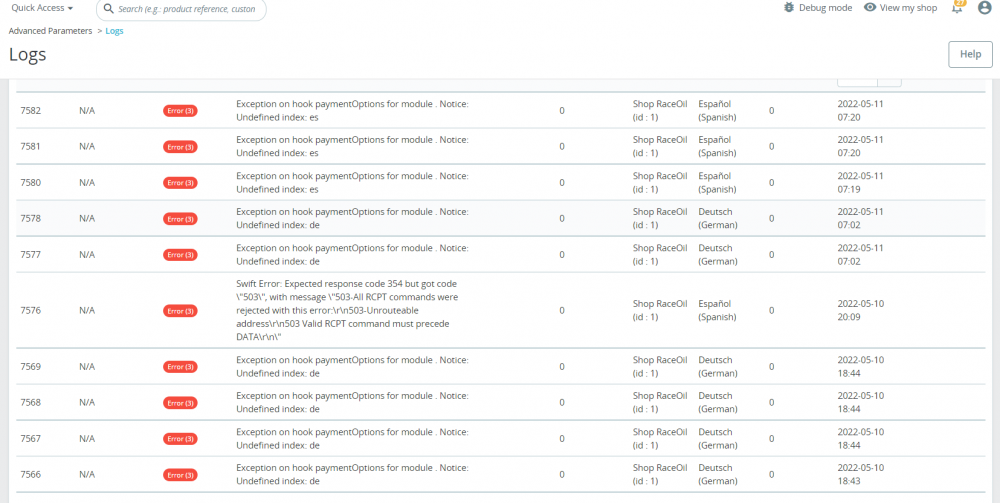Viewport: 1000px width, 503px height.
Task: Click Español (Spanish) in row 7581
Action: pos(715,146)
